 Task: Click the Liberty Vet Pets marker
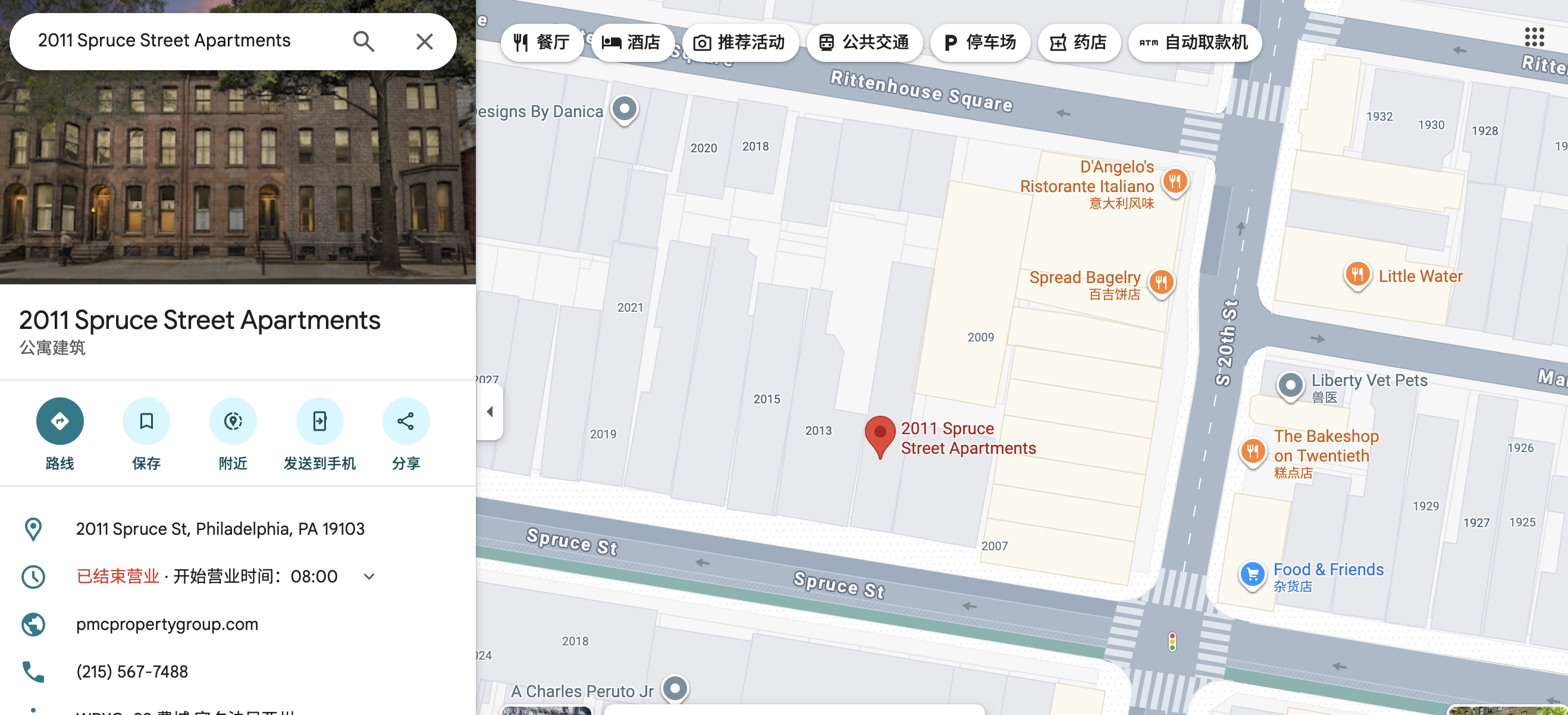coord(1290,385)
